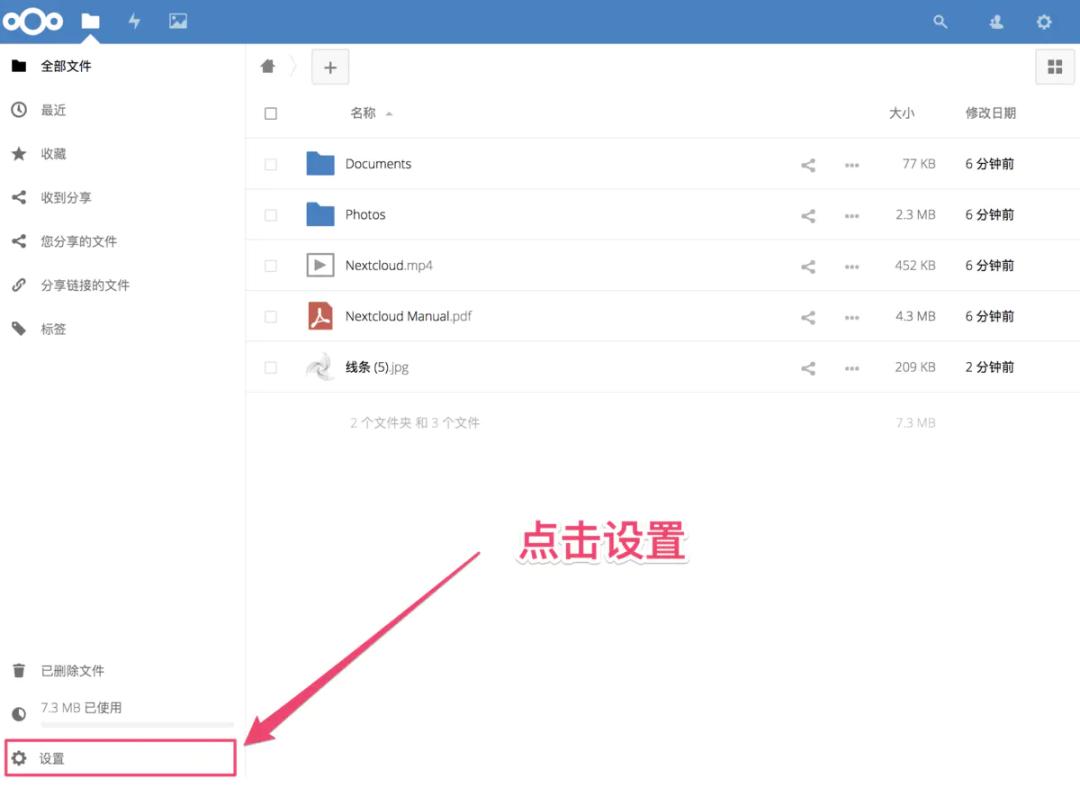Image resolution: width=1080 pixels, height=797 pixels.
Task: Select the Photos folder checkbox
Action: (x=271, y=215)
